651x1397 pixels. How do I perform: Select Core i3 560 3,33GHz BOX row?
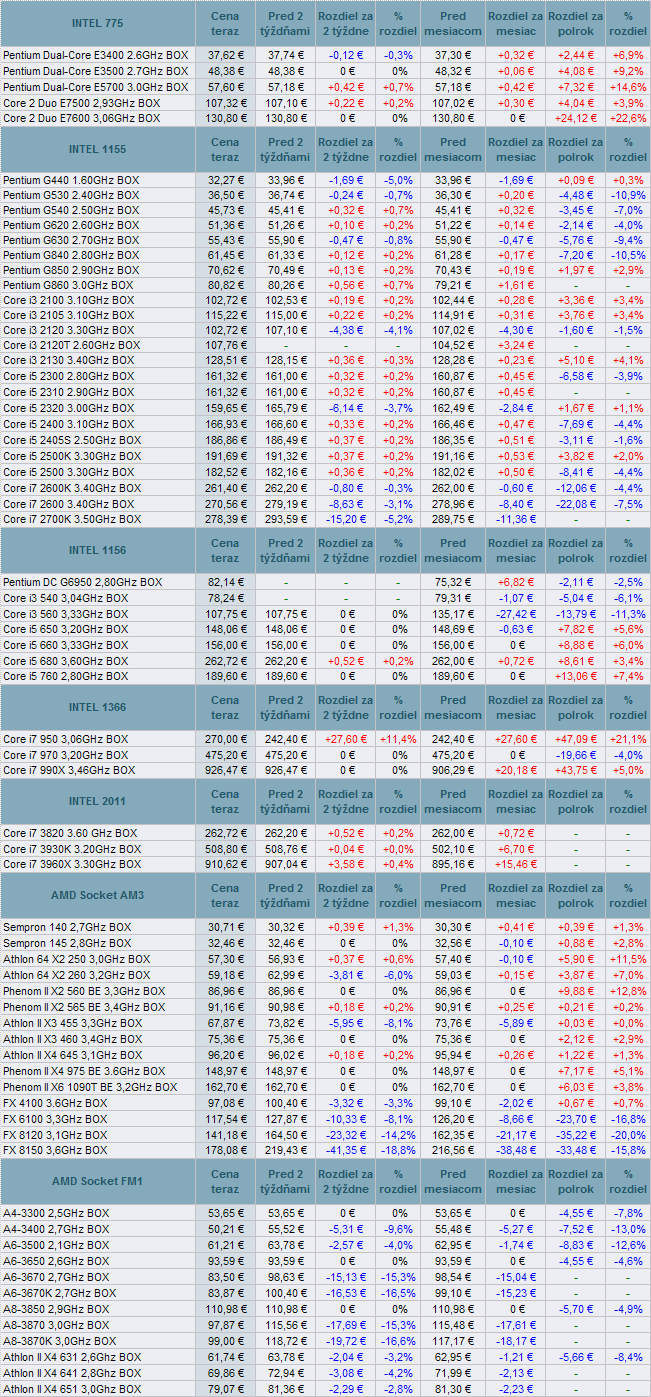[x=325, y=613]
